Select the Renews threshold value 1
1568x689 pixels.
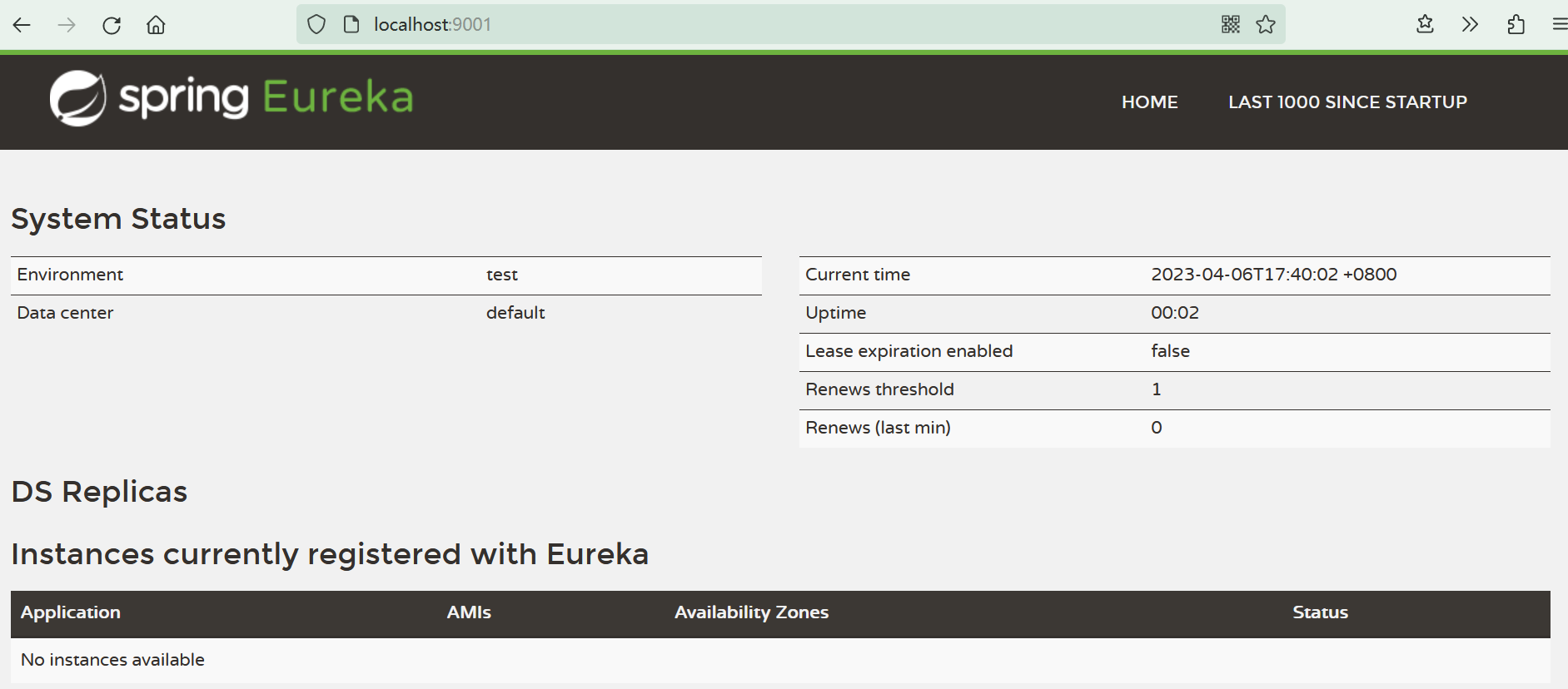(x=1156, y=389)
